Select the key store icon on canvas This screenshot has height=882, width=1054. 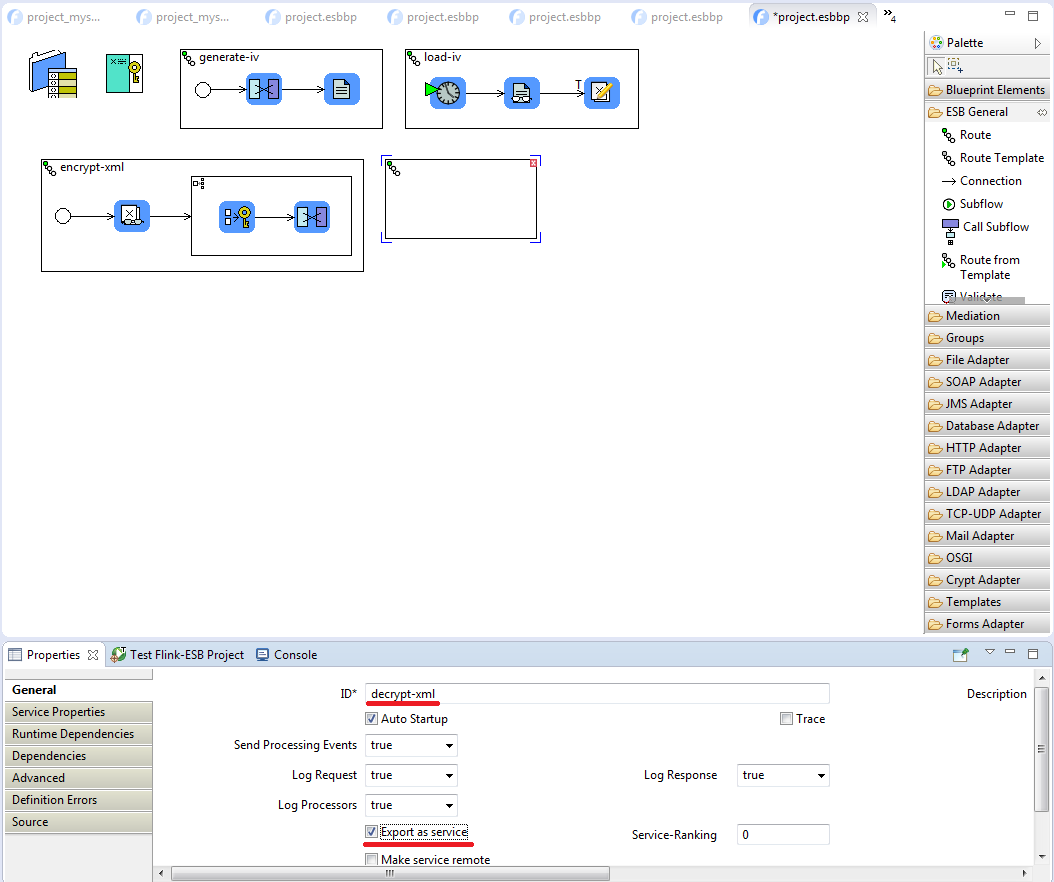(125, 74)
